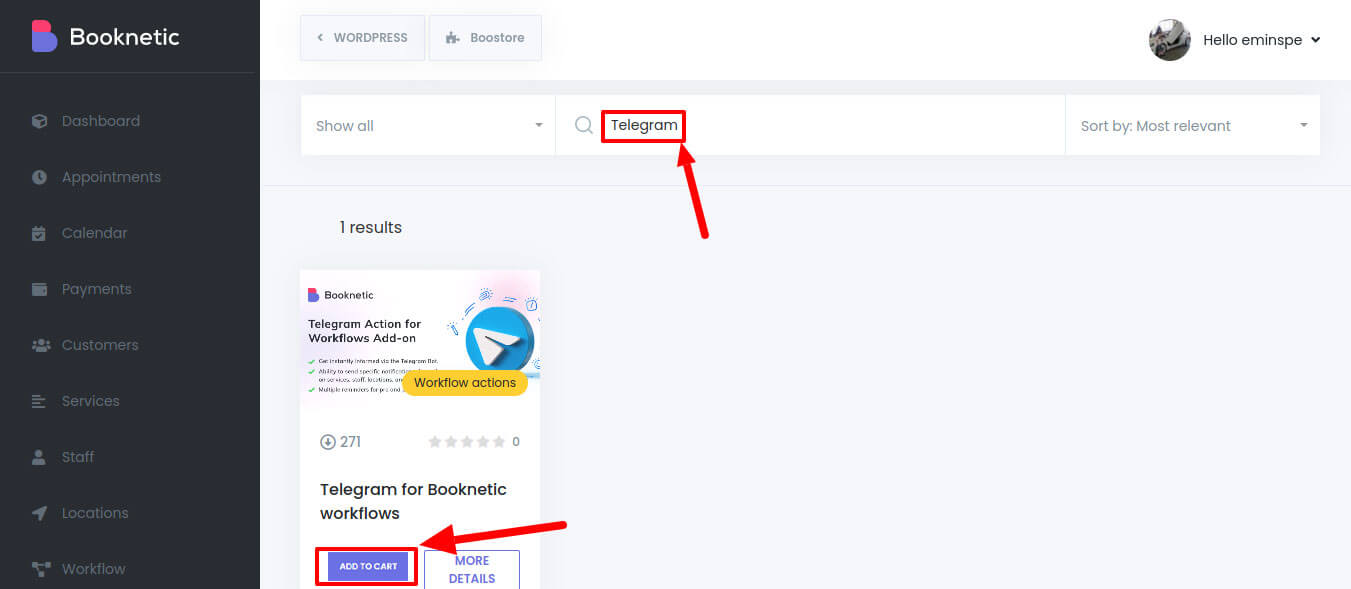
Task: Open Dashboard via its cube icon
Action: click(x=40, y=121)
